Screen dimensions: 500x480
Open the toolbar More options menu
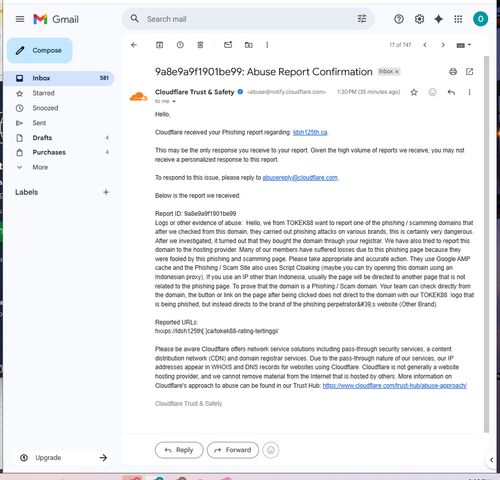point(267,45)
